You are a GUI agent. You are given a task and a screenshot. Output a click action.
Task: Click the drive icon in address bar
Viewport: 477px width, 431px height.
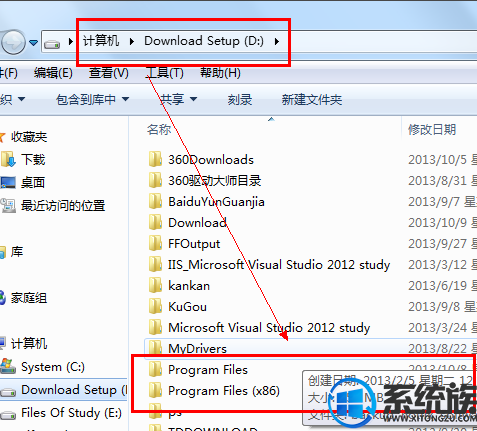click(52, 43)
